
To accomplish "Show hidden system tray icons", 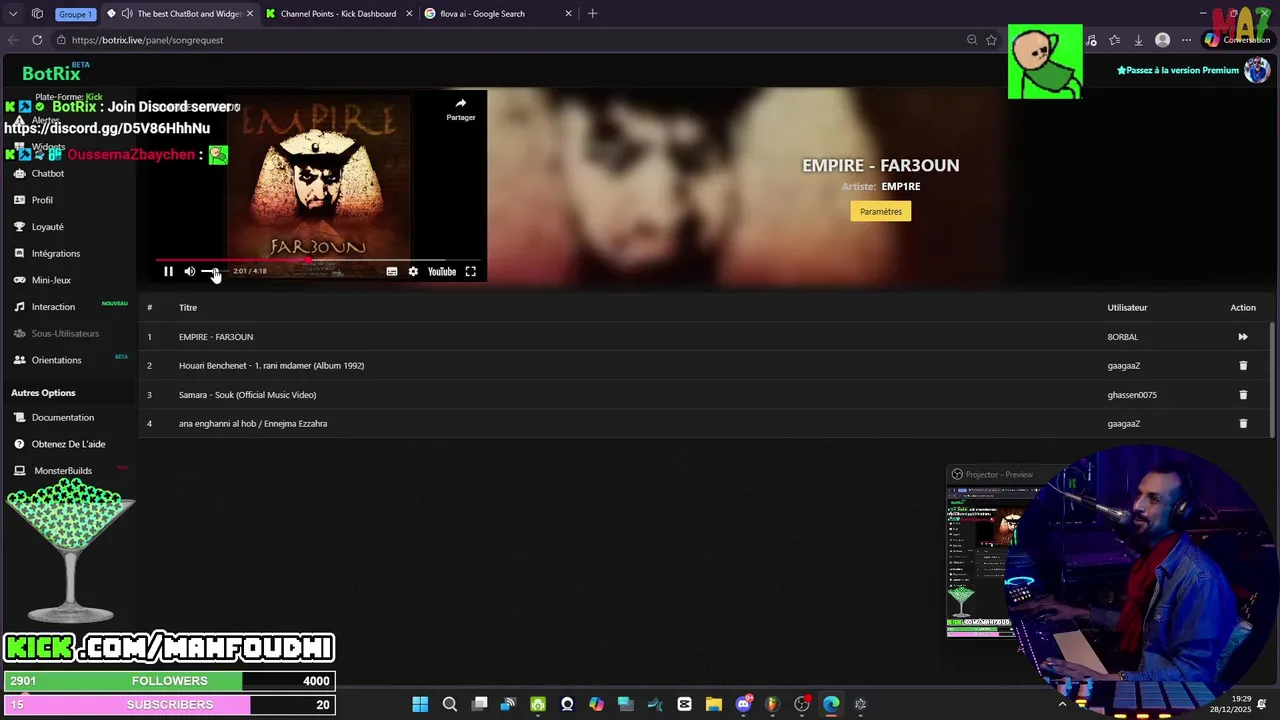I will pyautogui.click(x=1062, y=704).
